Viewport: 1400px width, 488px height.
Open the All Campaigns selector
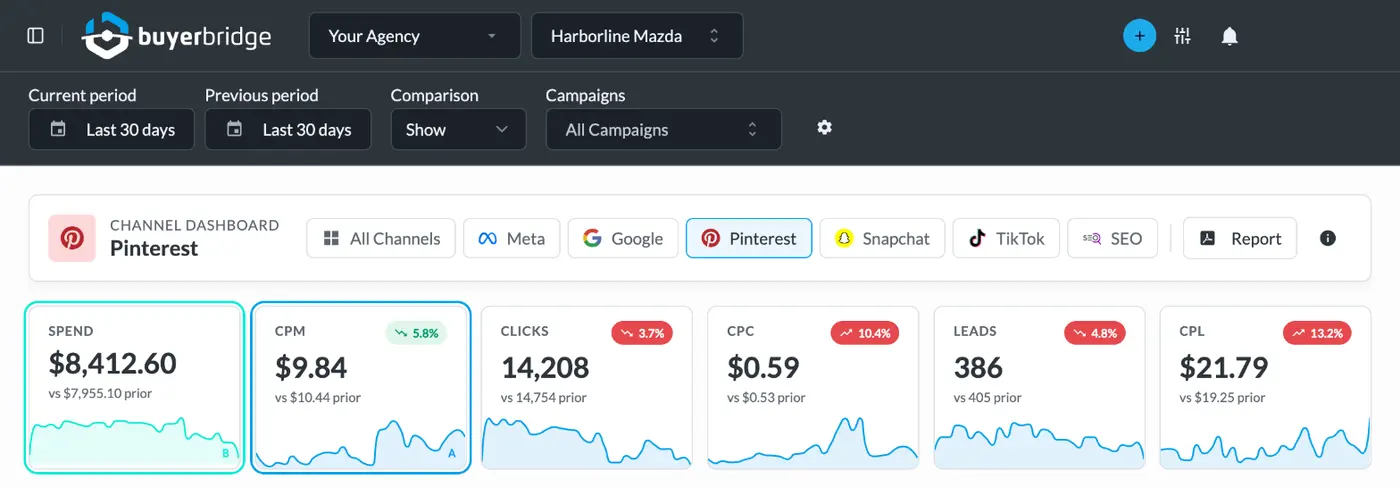click(x=663, y=129)
